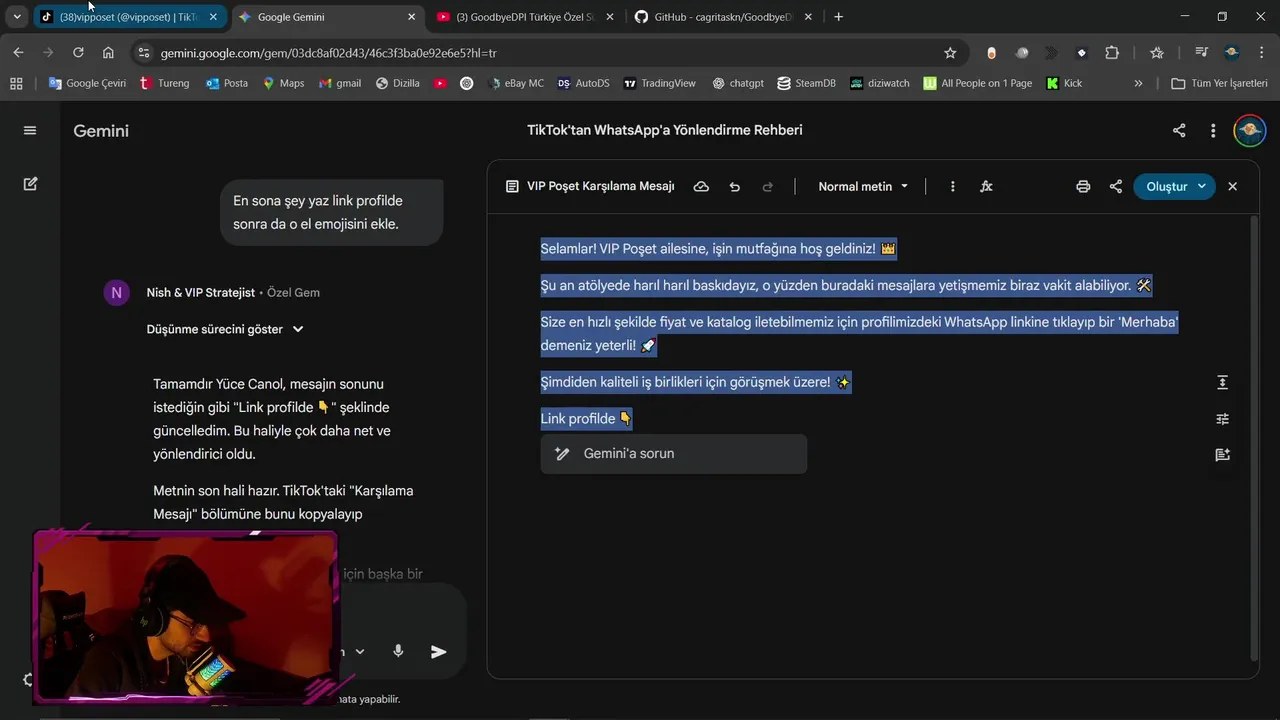Click the Gemini'a sorun prompt field
1280x720 pixels.
point(674,453)
